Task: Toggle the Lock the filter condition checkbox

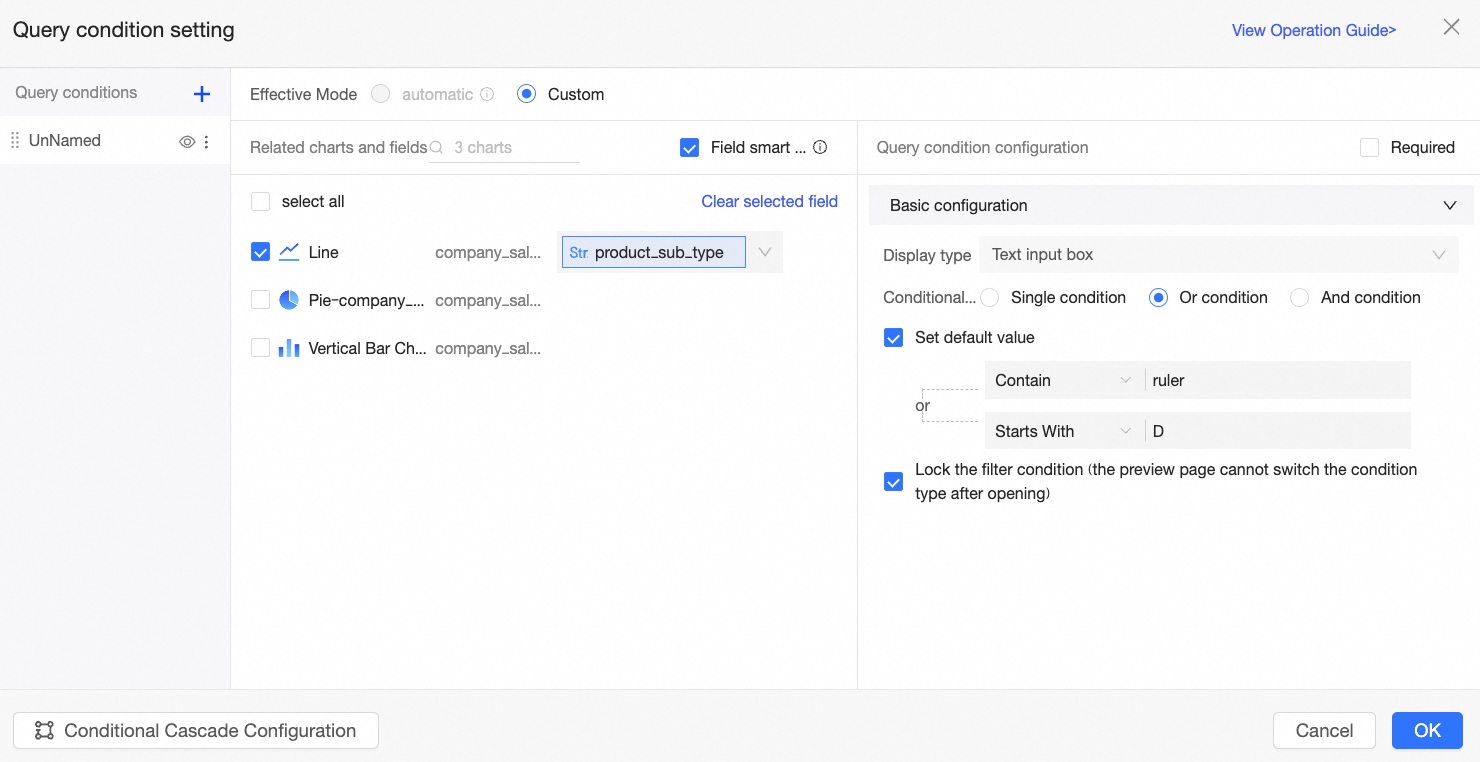Action: (893, 482)
